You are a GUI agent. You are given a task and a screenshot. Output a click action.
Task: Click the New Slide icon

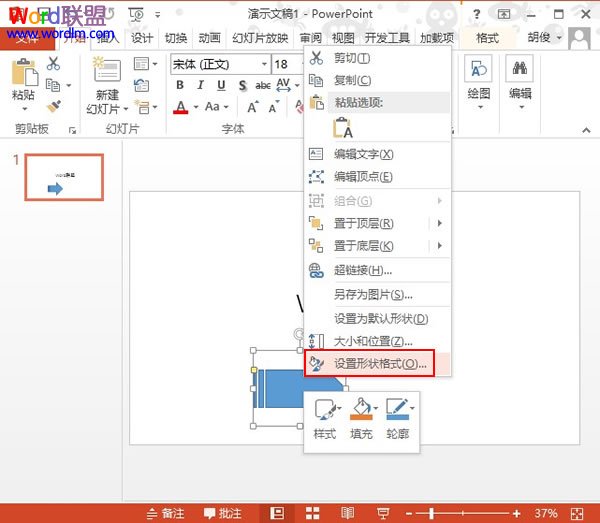(x=106, y=69)
